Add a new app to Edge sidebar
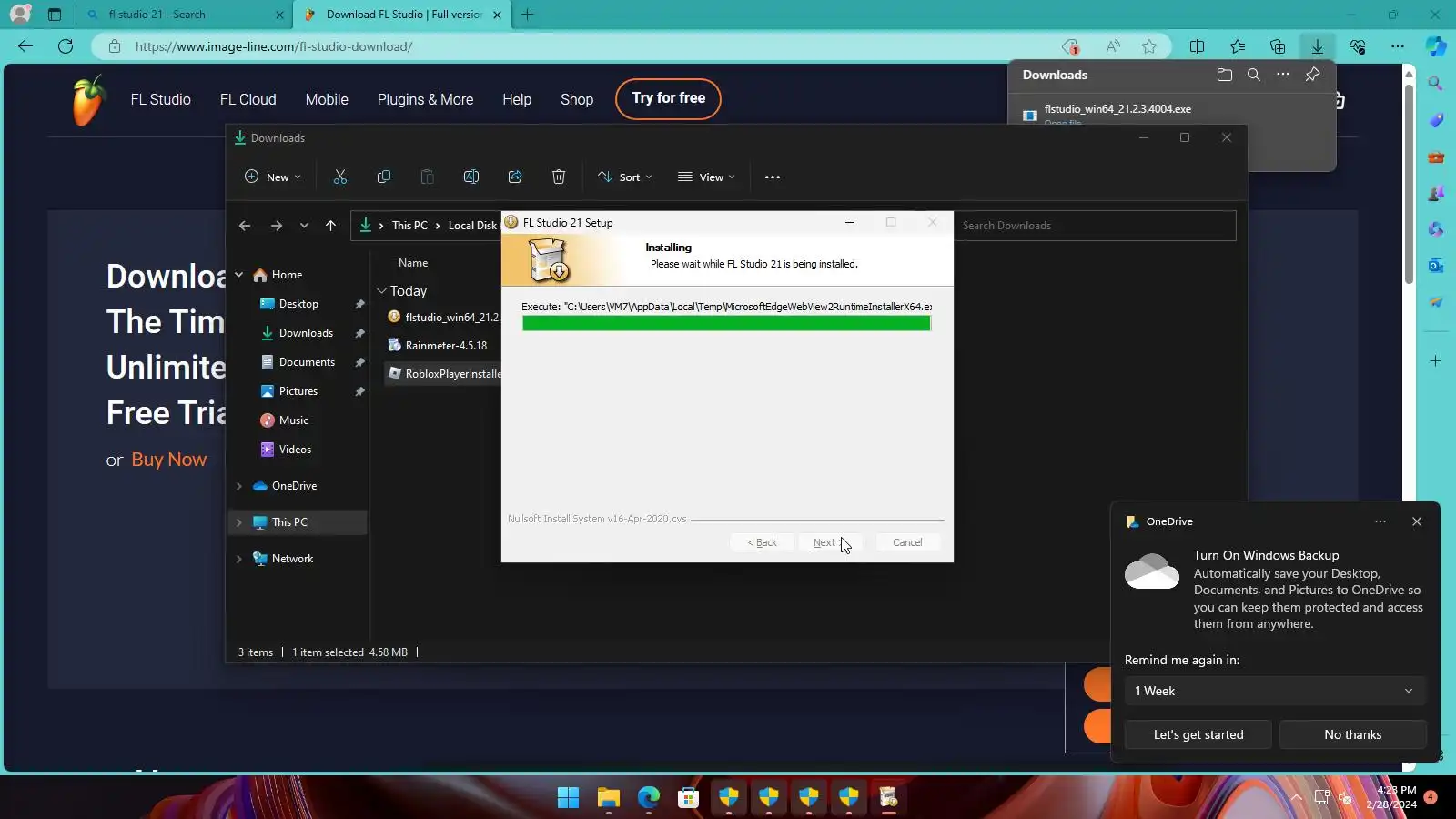The height and width of the screenshot is (819, 1456). pyautogui.click(x=1436, y=361)
